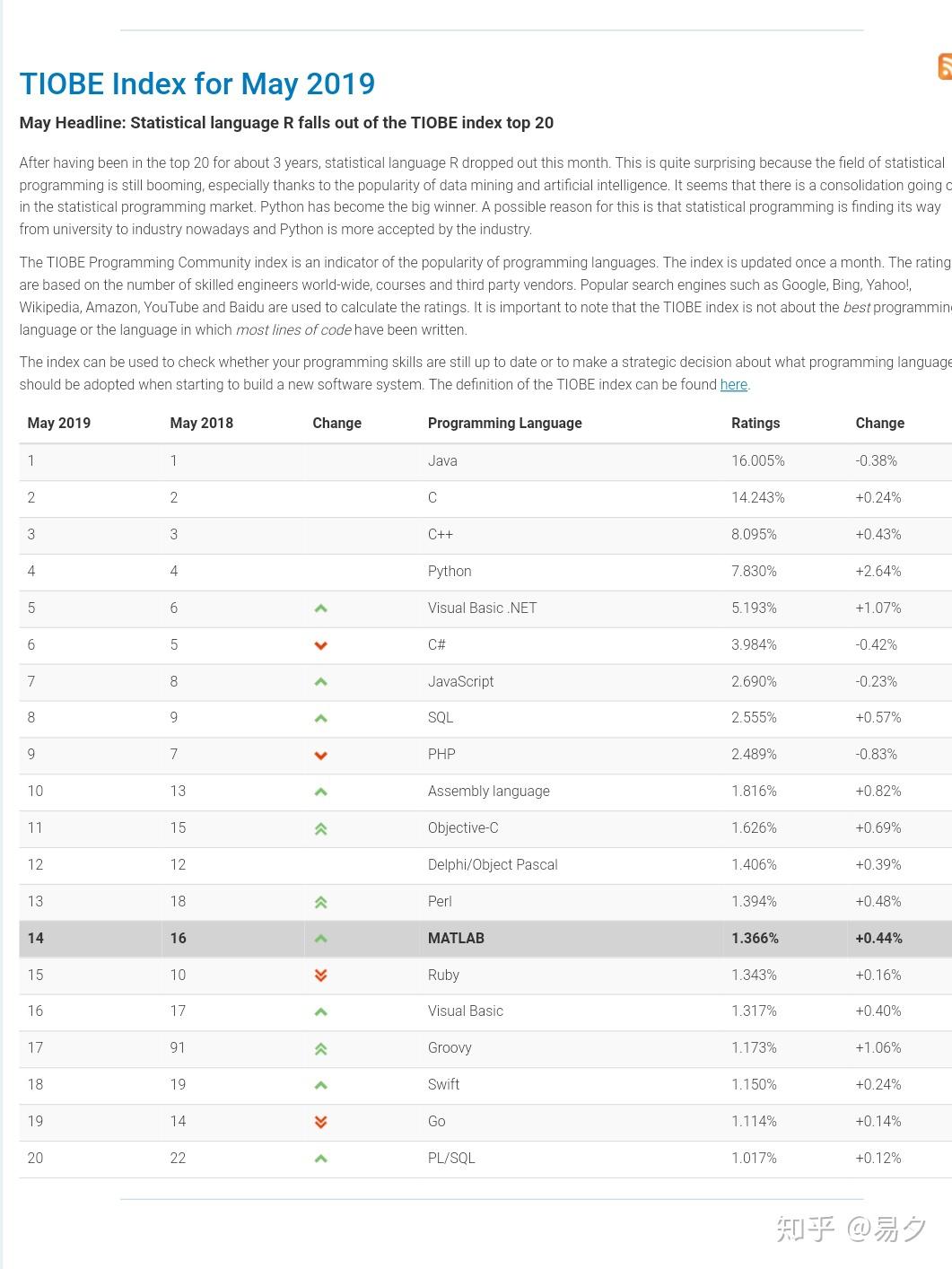Click the green up arrow beside Visual Basic .NET
The width and height of the screenshot is (952, 1269).
(320, 608)
